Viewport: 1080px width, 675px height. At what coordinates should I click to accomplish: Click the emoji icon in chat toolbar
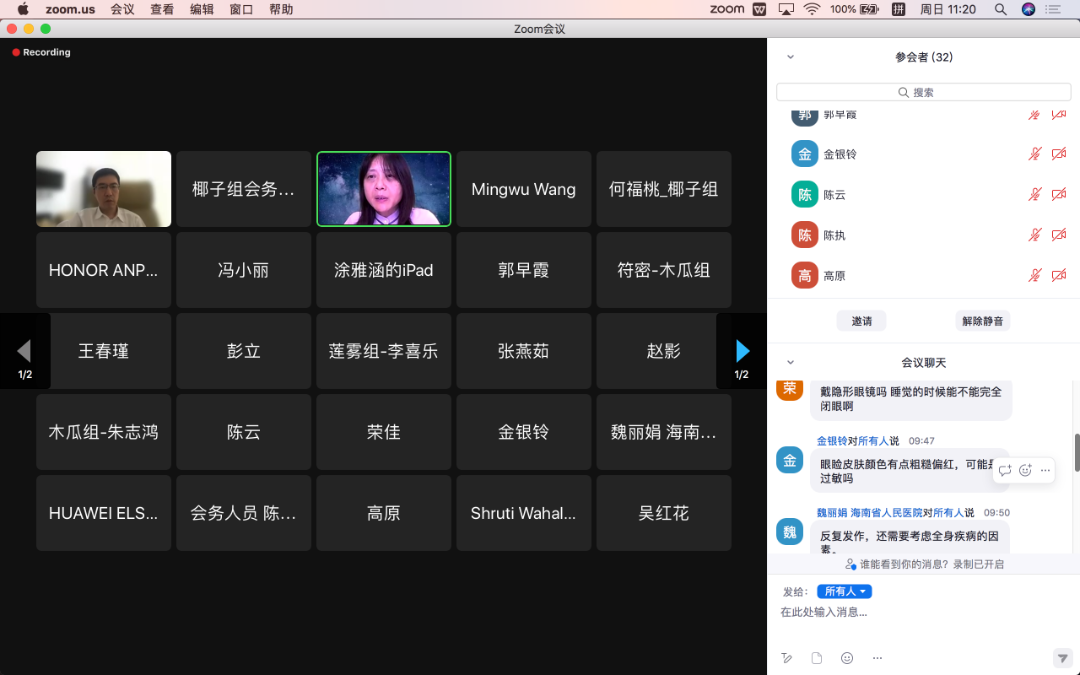tap(847, 658)
